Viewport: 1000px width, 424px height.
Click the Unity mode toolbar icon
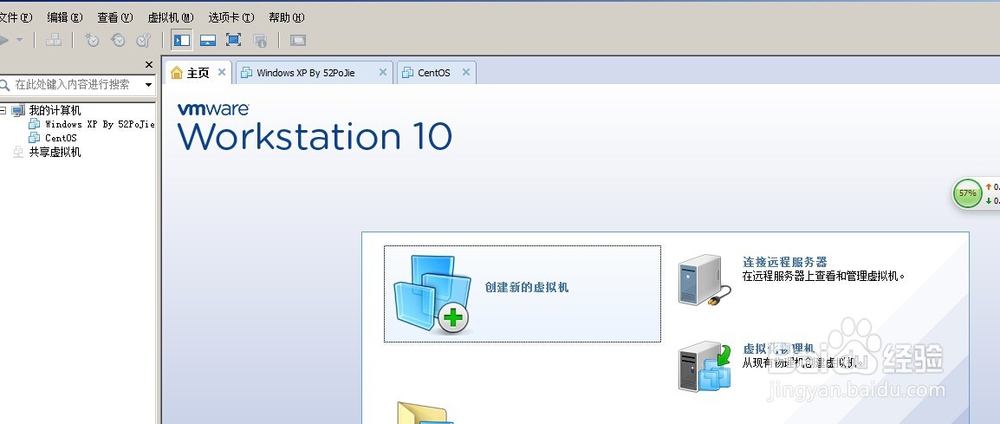pos(260,40)
